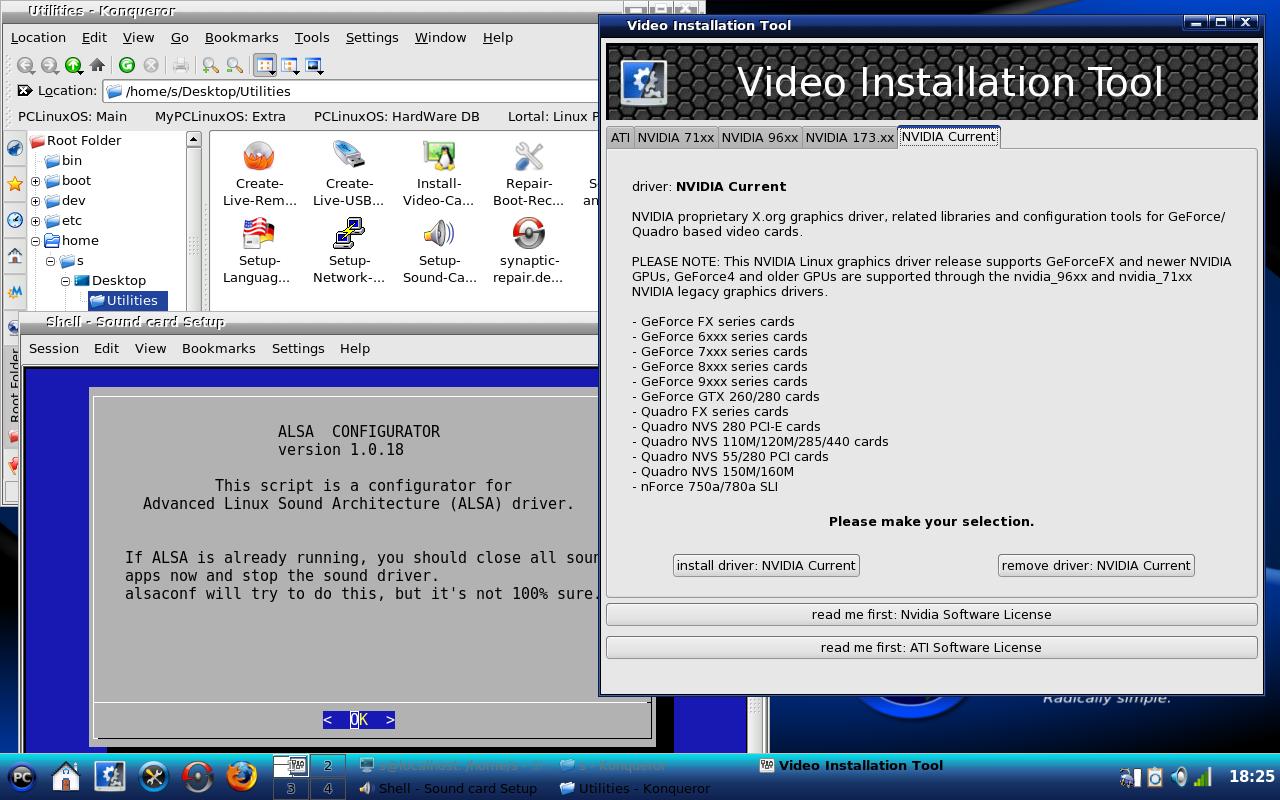Click the Create-Live-USB... icon
The height and width of the screenshot is (800, 1280).
pyautogui.click(x=349, y=172)
